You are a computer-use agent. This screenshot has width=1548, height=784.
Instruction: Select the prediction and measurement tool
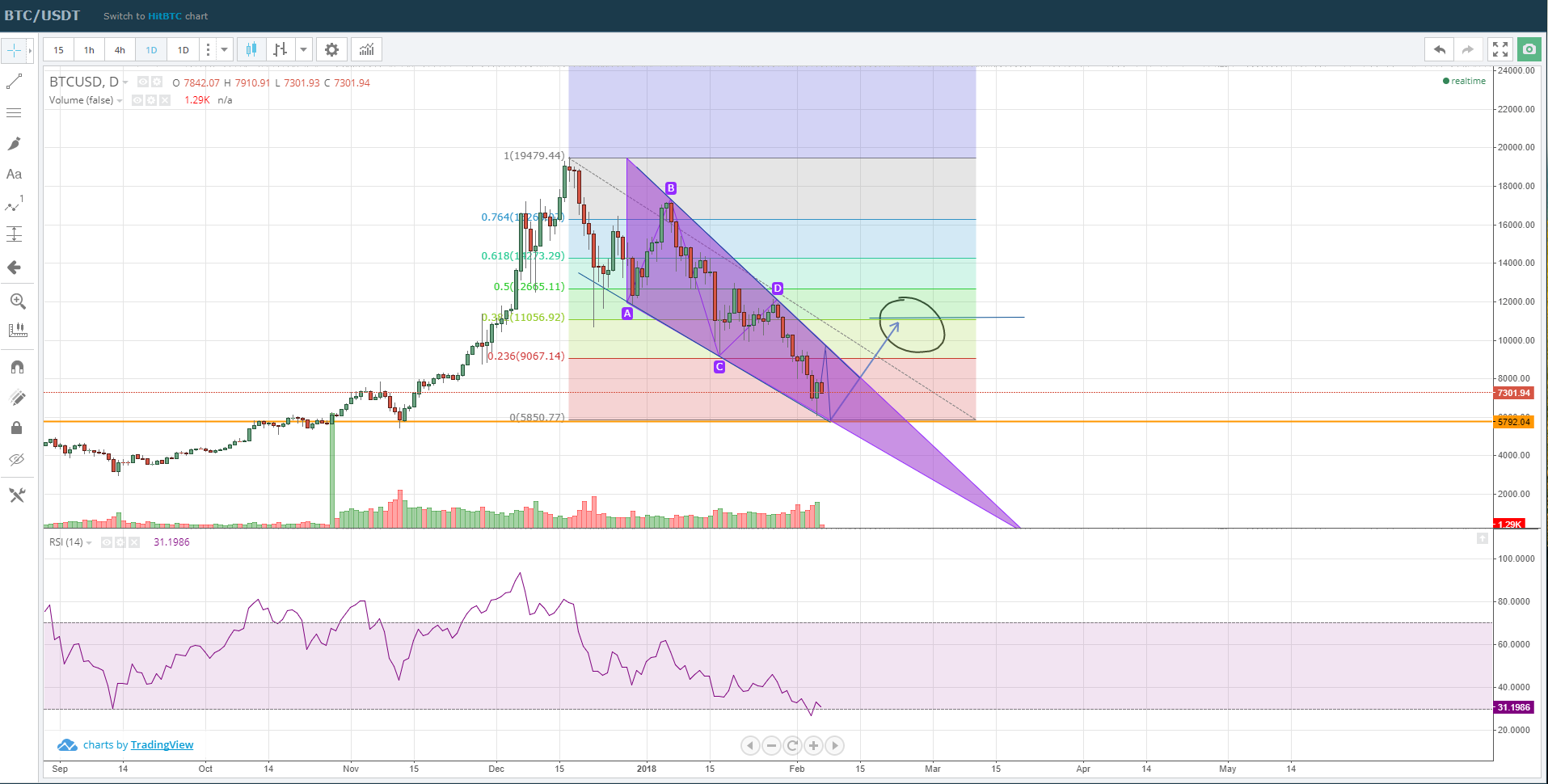(x=15, y=234)
